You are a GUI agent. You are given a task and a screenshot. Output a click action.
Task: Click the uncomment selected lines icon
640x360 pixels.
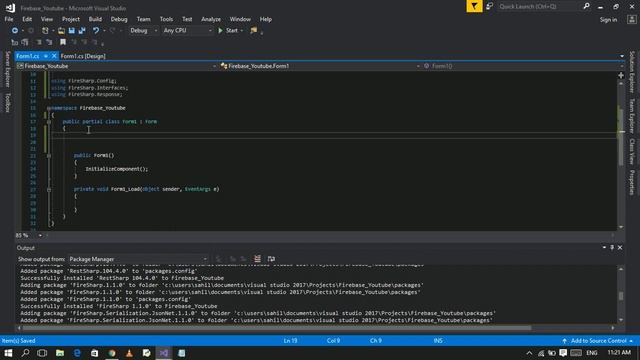point(49,42)
